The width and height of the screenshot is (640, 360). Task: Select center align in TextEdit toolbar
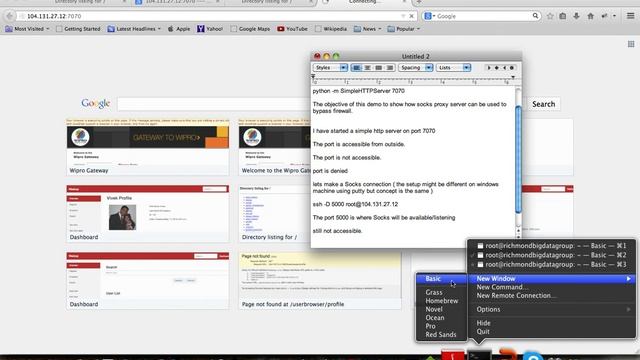pos(367,68)
